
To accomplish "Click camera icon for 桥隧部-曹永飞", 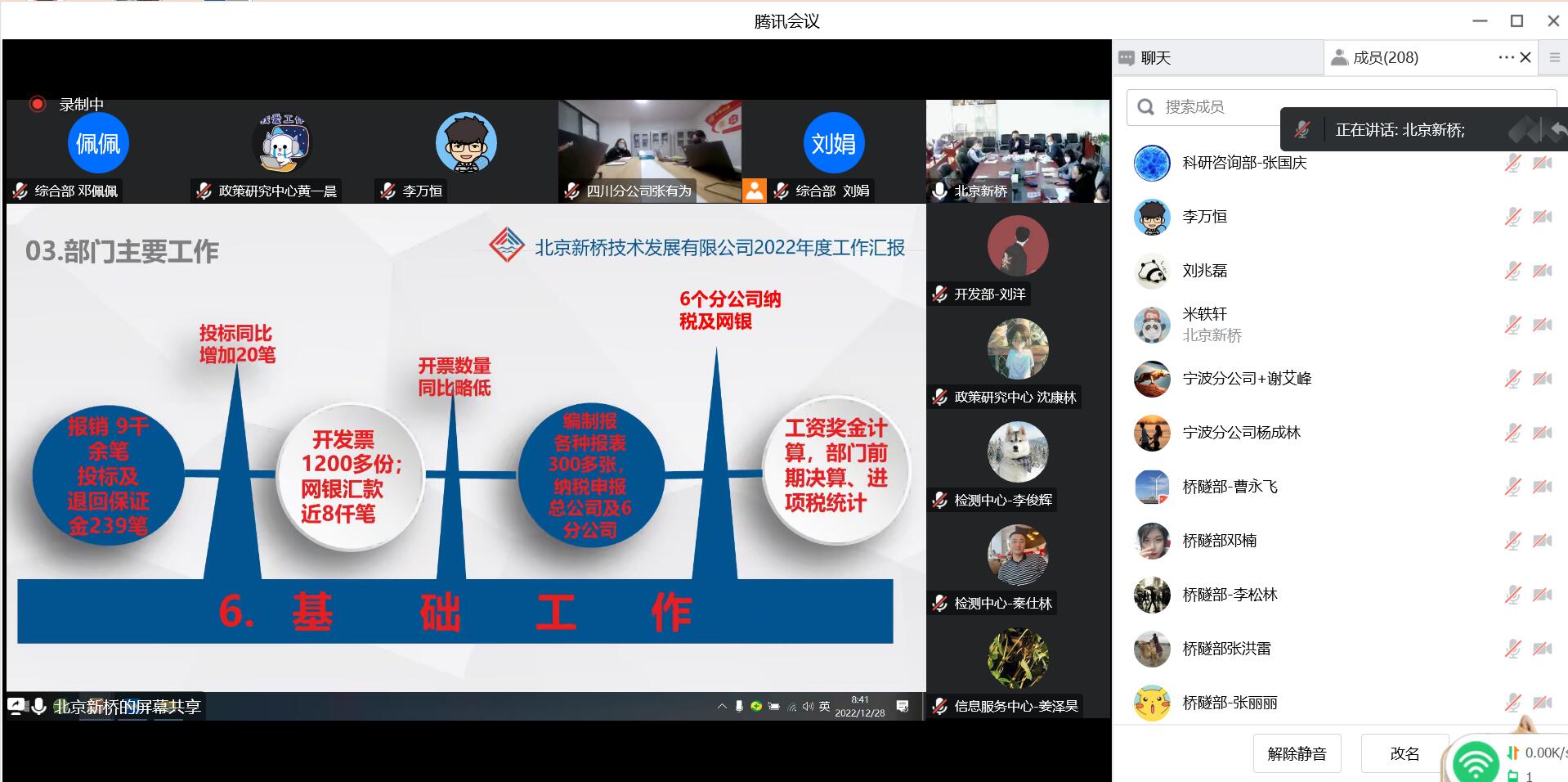I will 1543,487.
